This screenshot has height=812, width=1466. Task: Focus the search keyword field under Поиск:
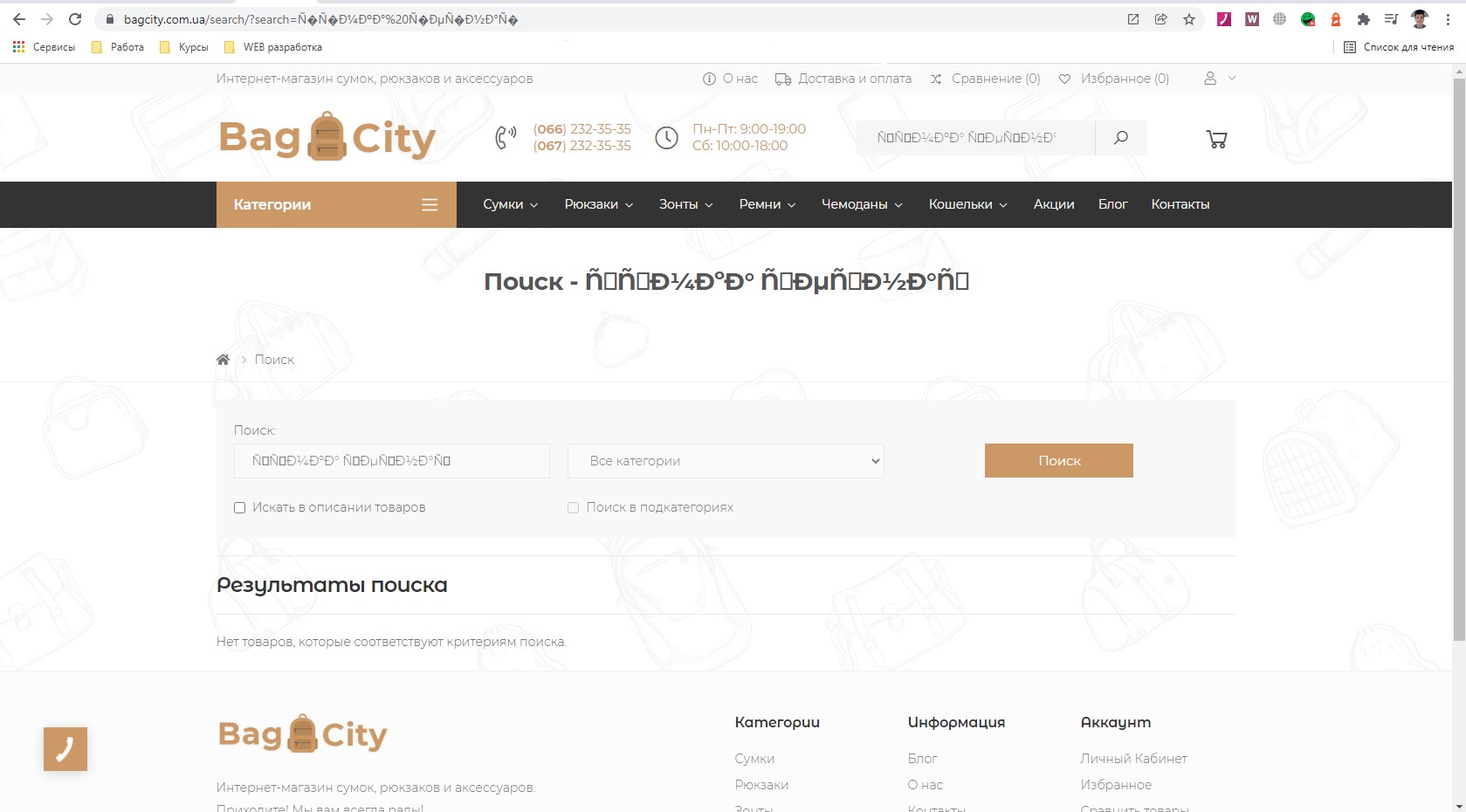pos(392,461)
